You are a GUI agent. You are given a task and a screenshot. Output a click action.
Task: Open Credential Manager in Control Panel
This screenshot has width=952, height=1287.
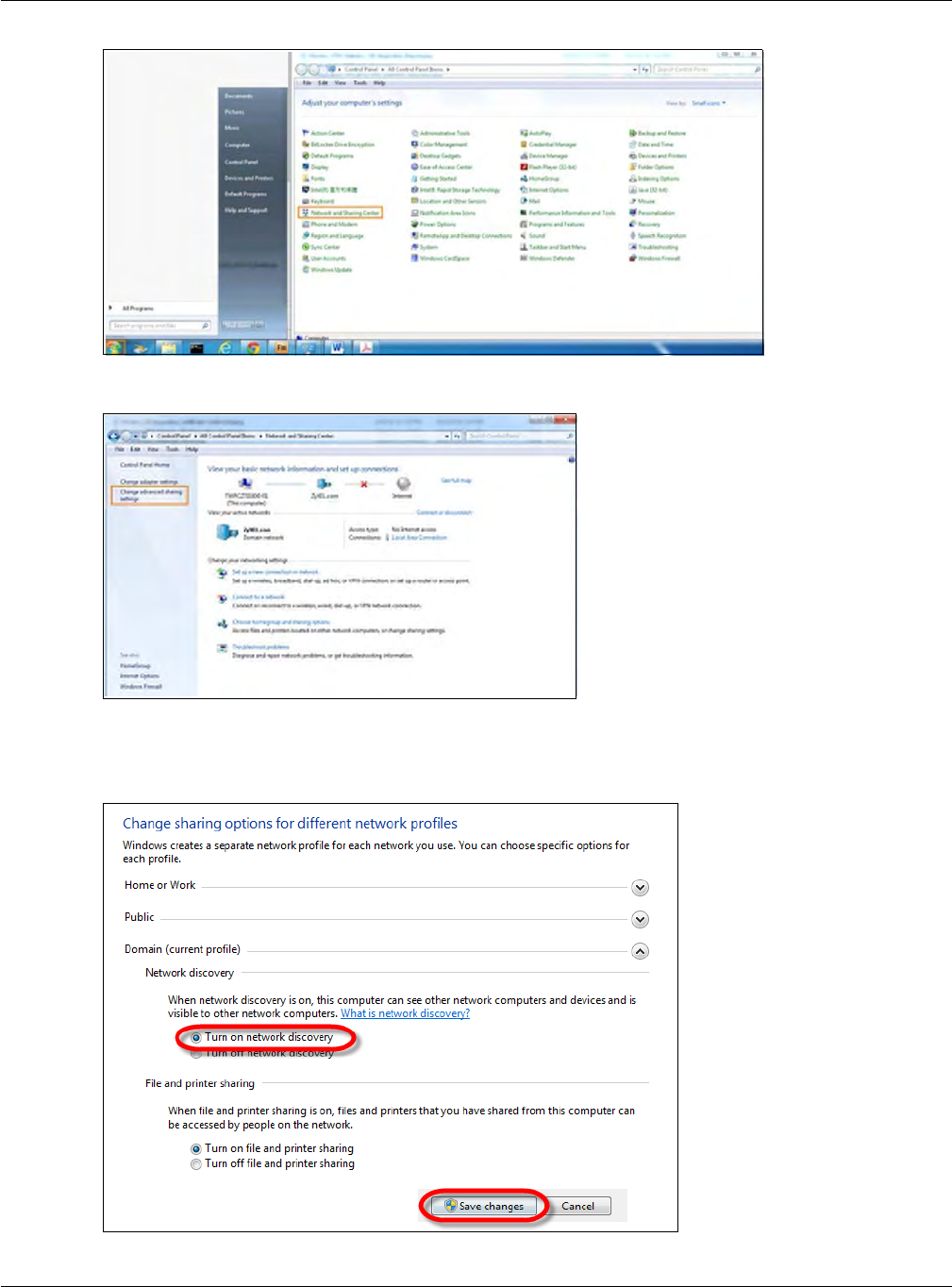pyautogui.click(x=548, y=144)
